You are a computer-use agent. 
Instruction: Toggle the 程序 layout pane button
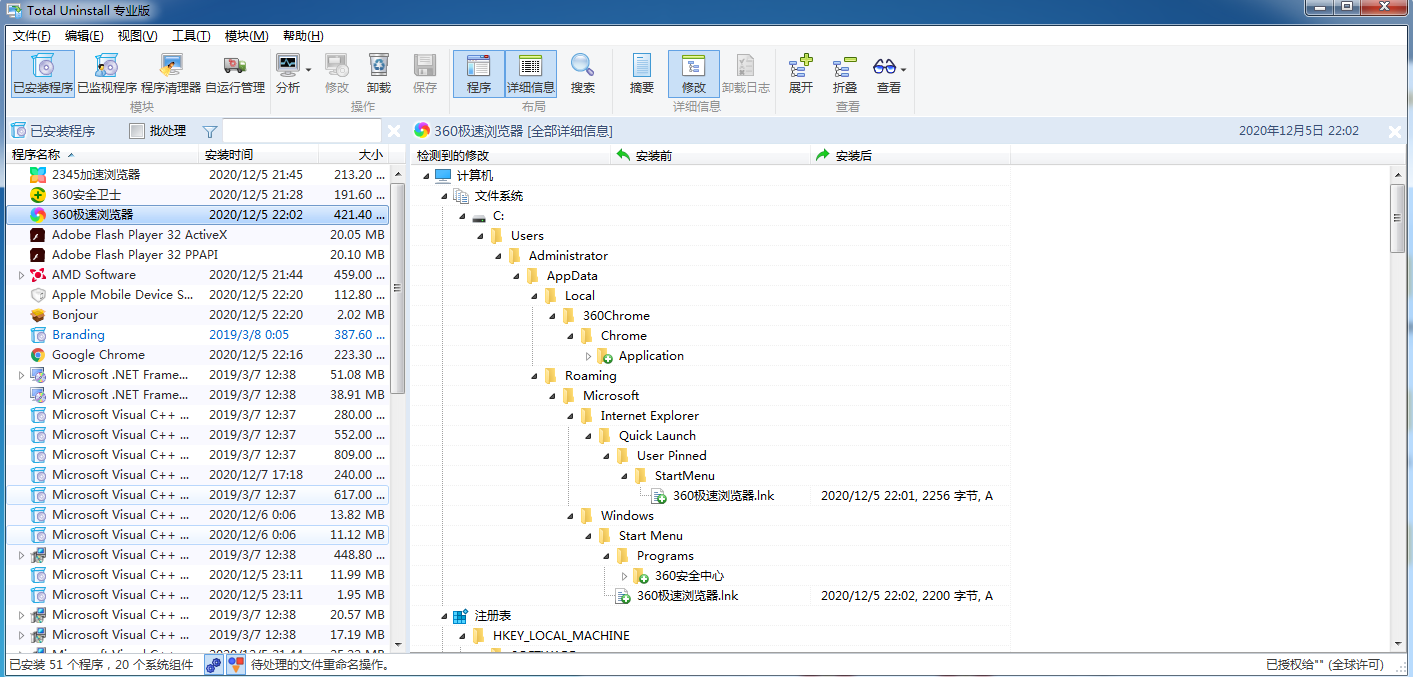[x=479, y=74]
